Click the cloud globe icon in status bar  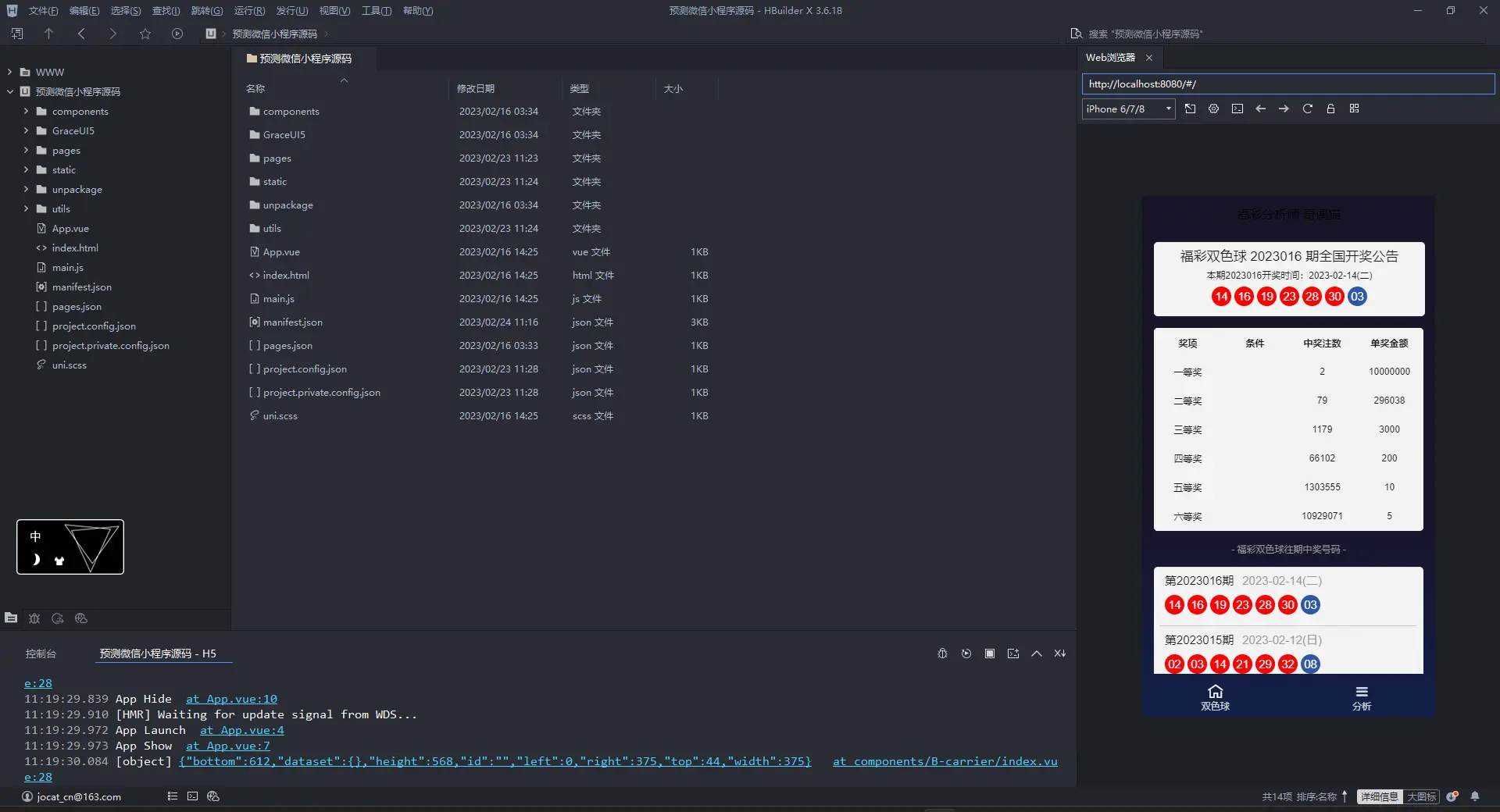coord(213,796)
